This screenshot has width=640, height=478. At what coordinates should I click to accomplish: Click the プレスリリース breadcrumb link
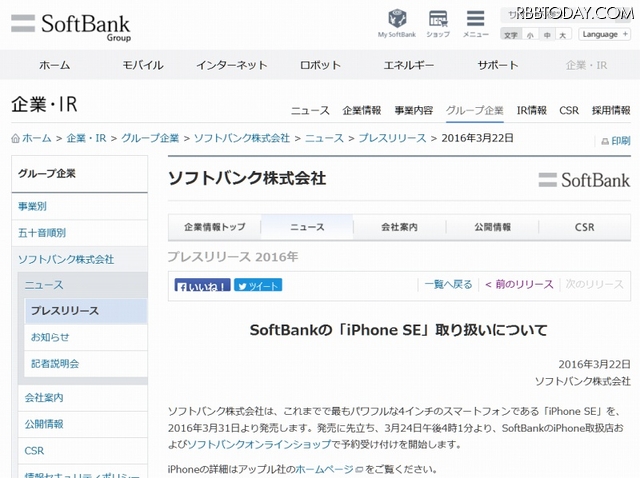pos(392,138)
